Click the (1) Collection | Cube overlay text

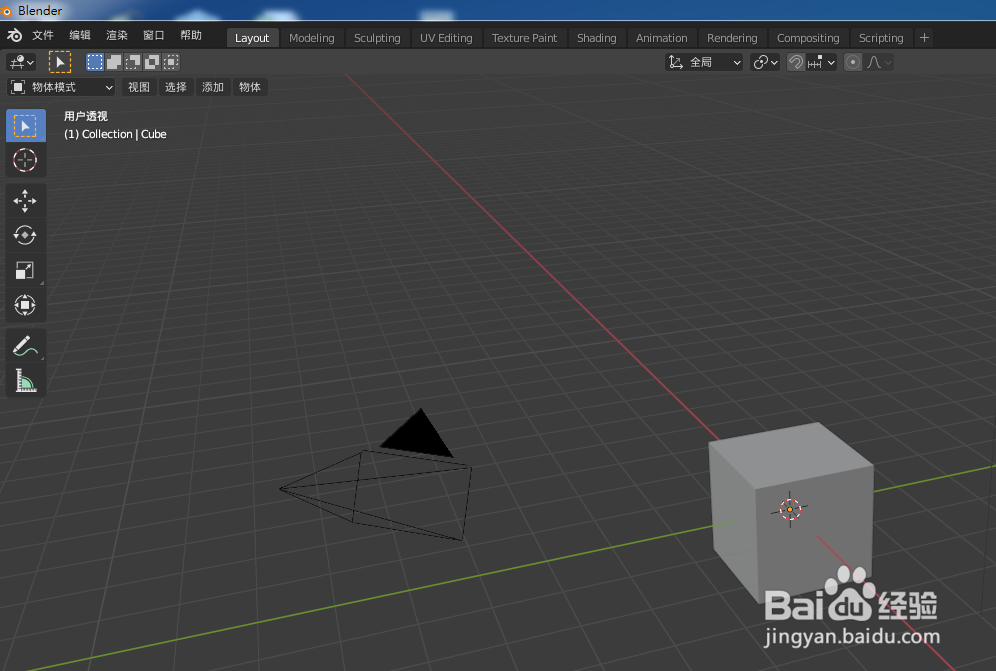(115, 134)
